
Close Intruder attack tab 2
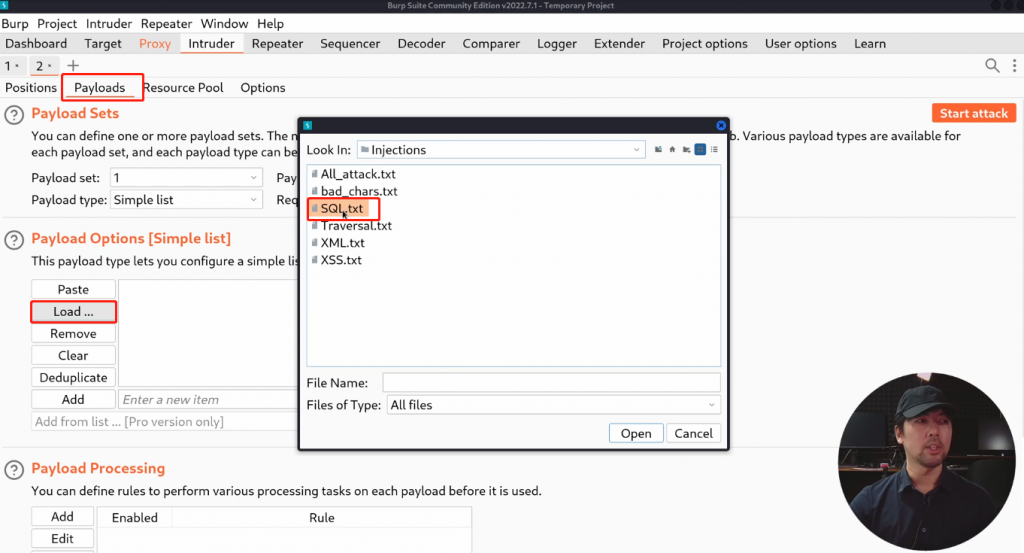[50, 65]
